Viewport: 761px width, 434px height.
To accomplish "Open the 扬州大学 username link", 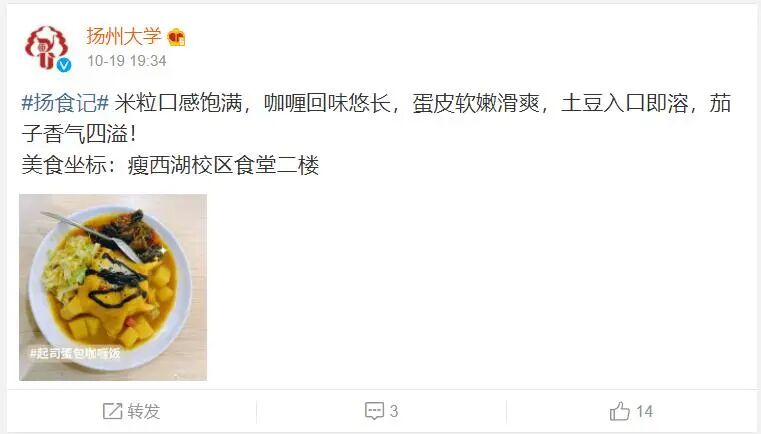I will coord(124,36).
